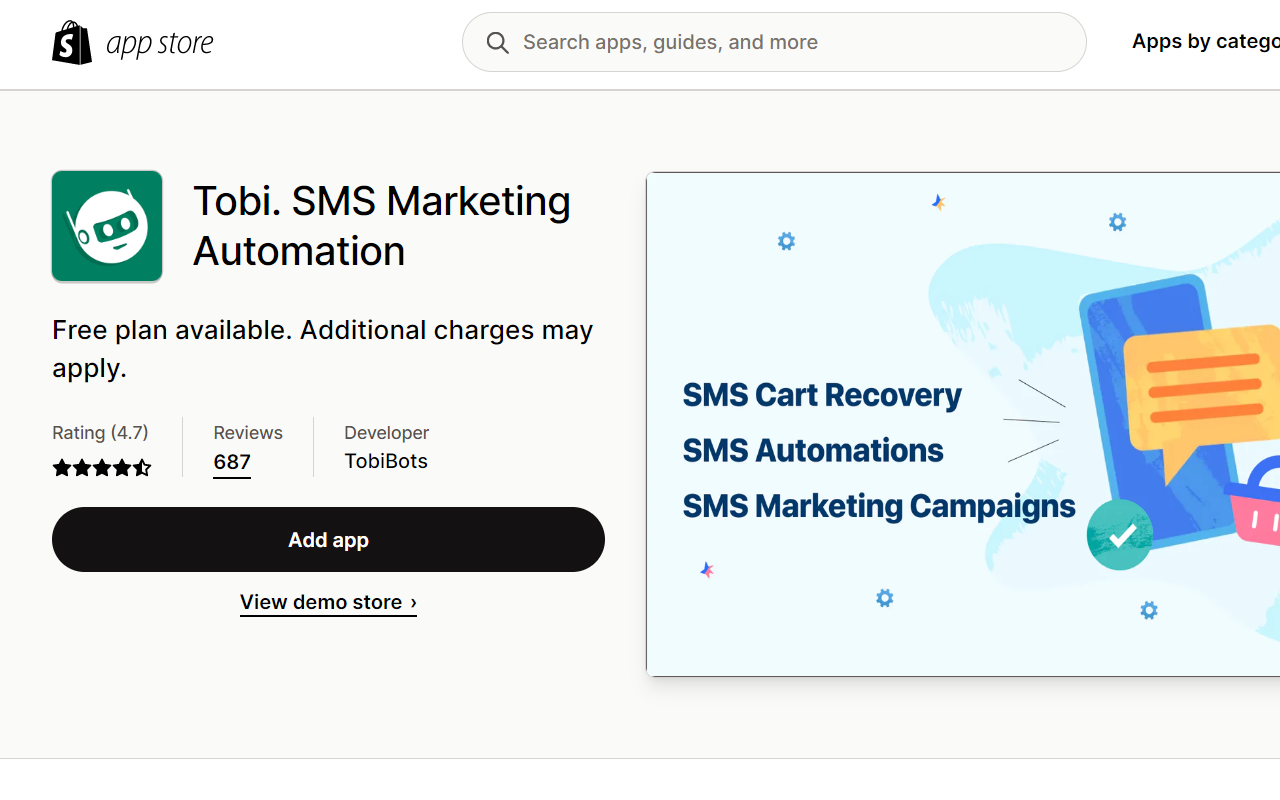This screenshot has height=800, width=1280.
Task: Open the reviews section via the 687 link
Action: pos(231,461)
